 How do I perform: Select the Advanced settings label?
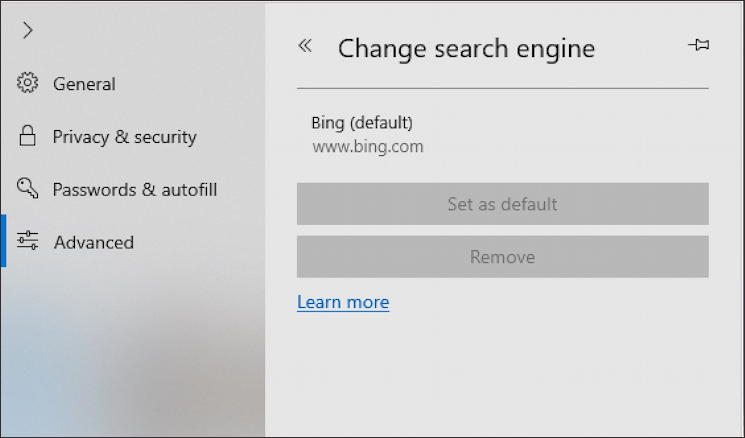(94, 242)
